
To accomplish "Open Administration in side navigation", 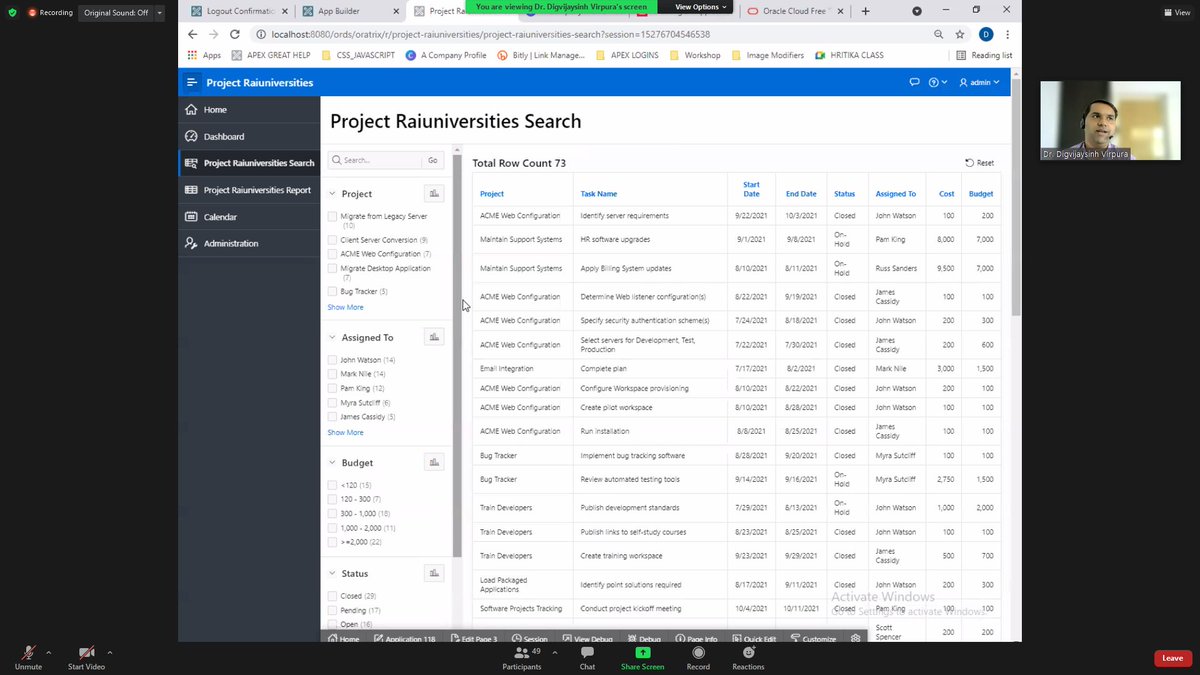I will pos(249,243).
